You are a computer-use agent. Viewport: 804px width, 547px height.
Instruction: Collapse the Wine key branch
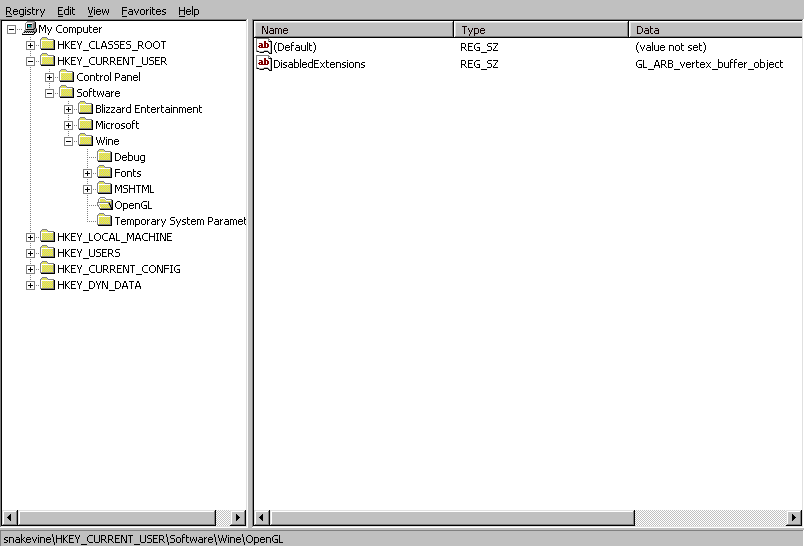pos(68,141)
